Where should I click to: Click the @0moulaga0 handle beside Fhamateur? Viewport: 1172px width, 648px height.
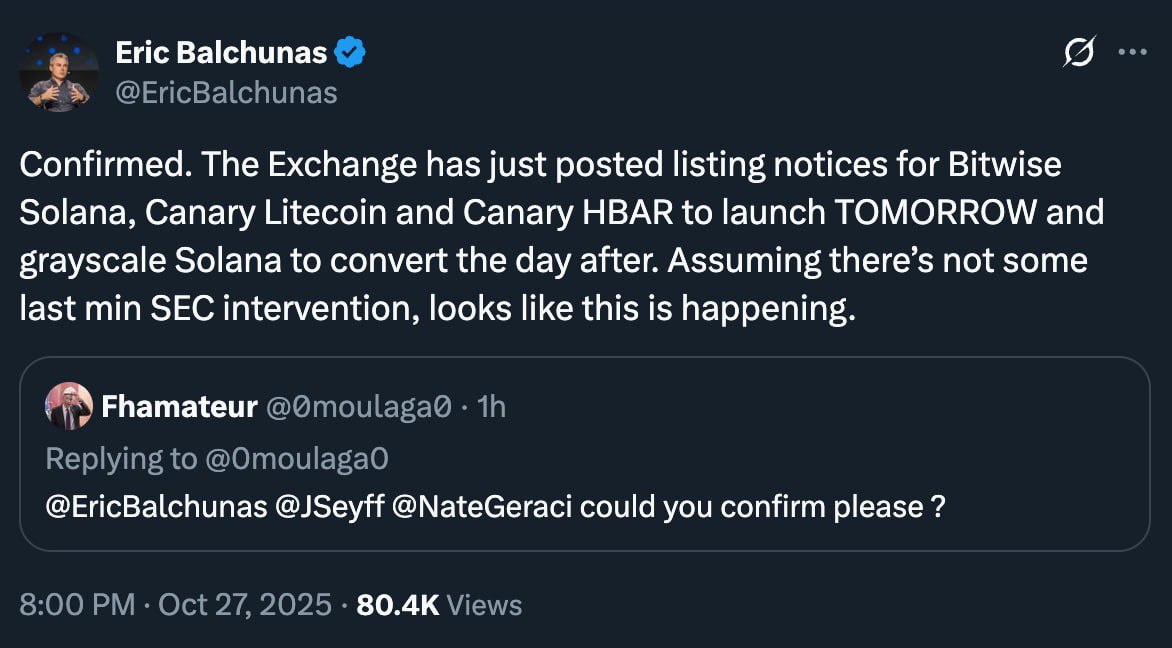[x=358, y=407]
